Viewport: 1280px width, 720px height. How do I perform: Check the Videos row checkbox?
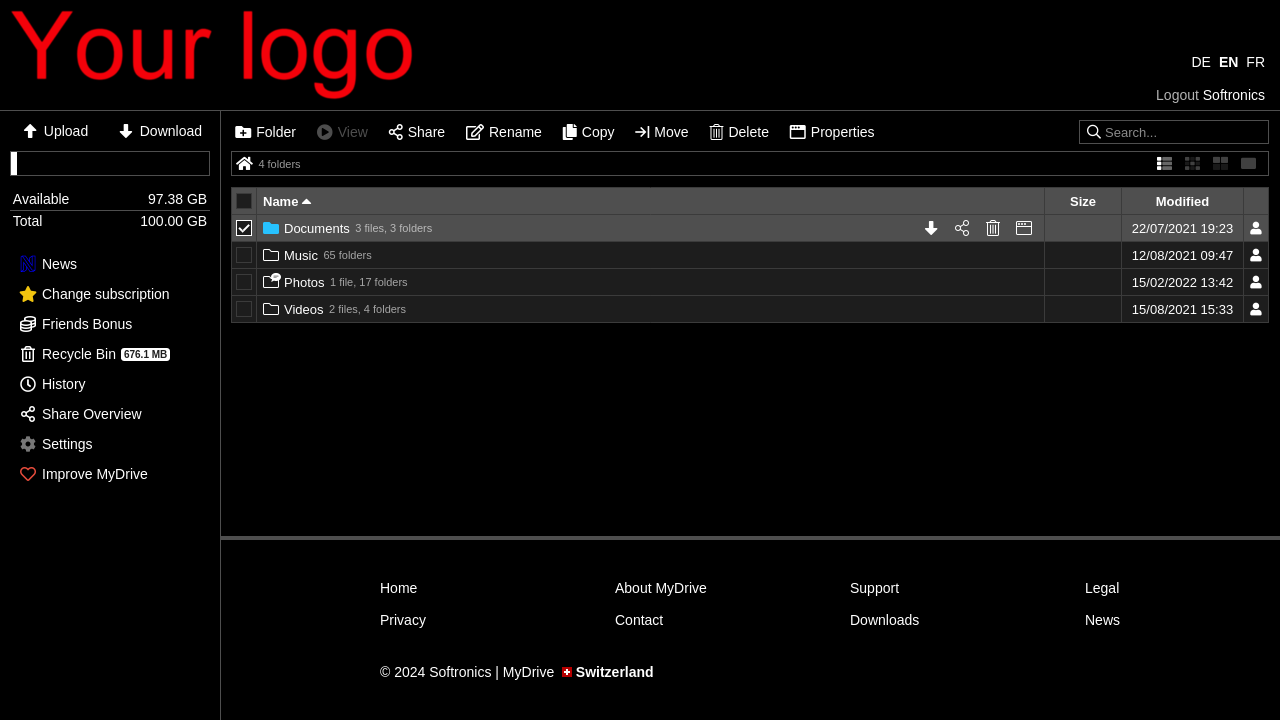tap(244, 309)
